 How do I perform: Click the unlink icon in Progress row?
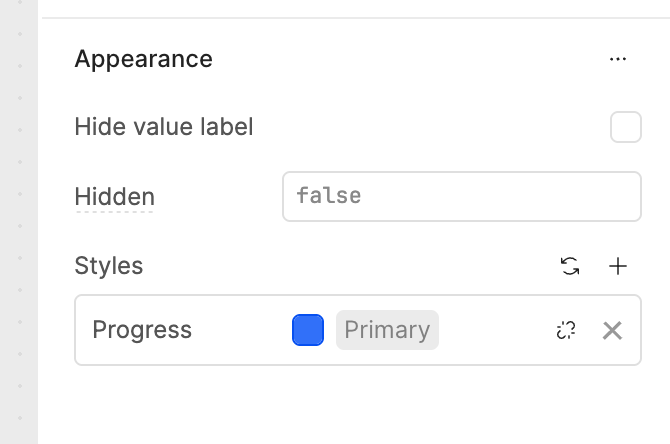566,330
